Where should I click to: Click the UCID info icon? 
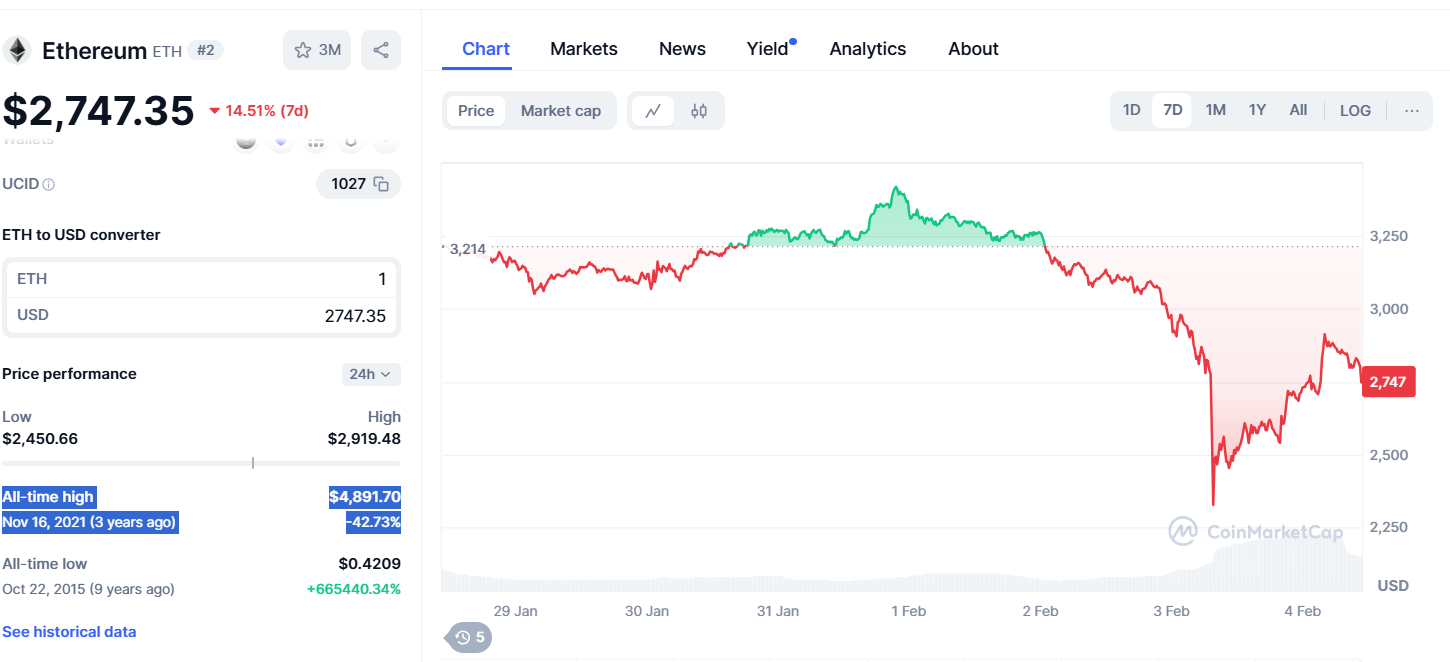tap(49, 185)
